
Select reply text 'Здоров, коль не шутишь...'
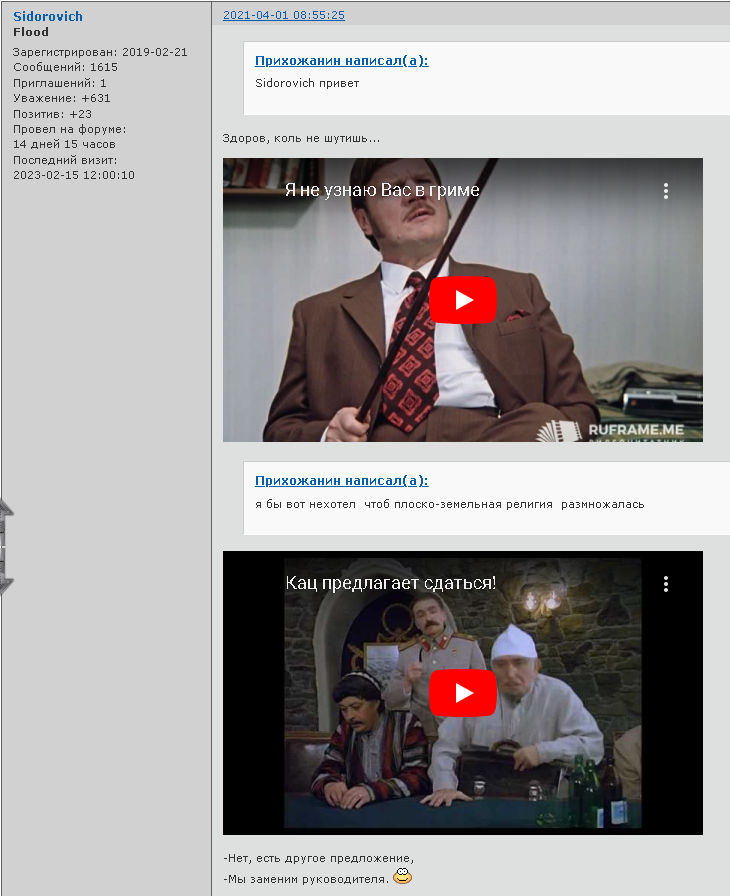(x=301, y=138)
